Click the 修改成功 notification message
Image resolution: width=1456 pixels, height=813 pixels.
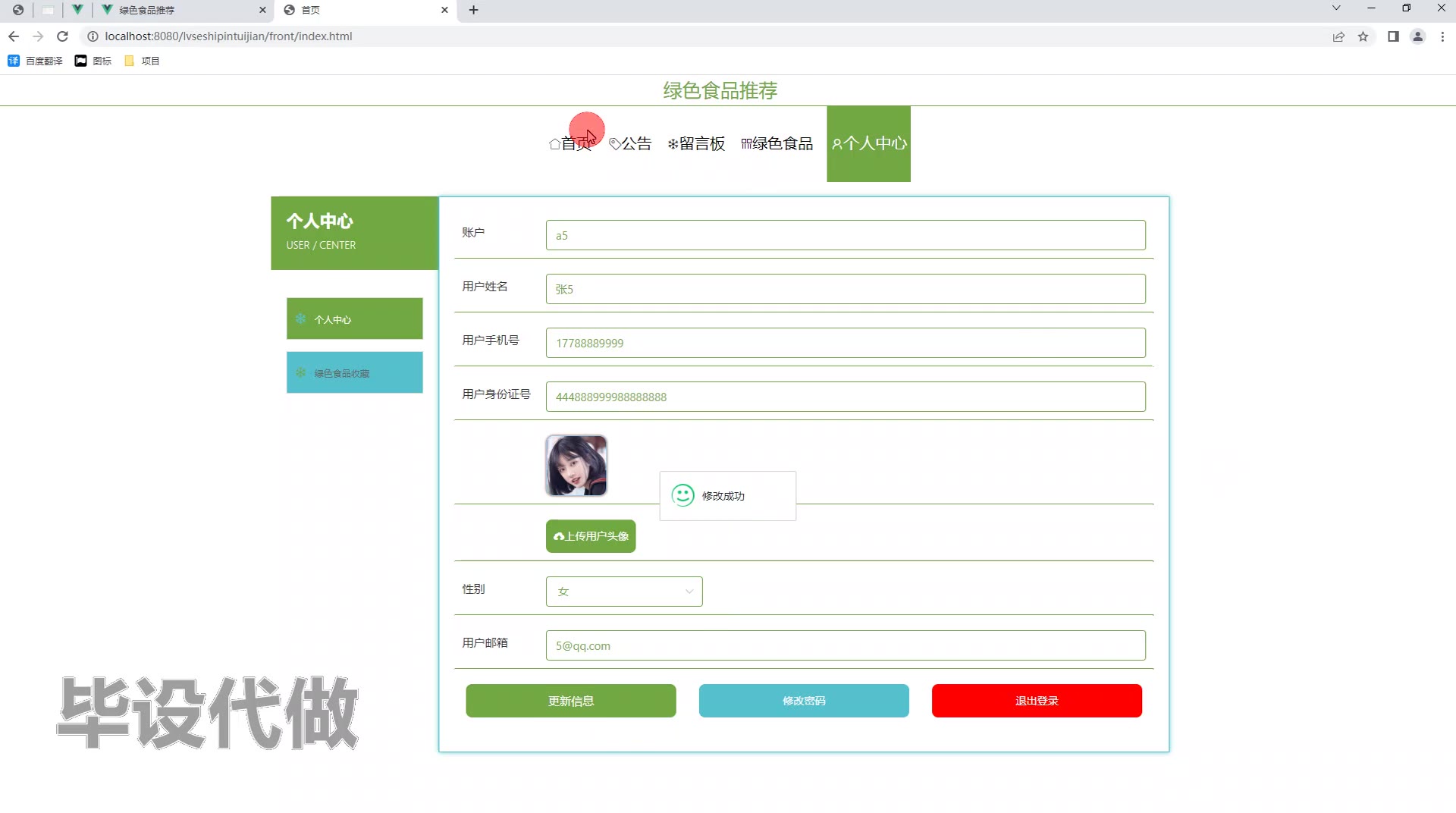click(x=728, y=496)
